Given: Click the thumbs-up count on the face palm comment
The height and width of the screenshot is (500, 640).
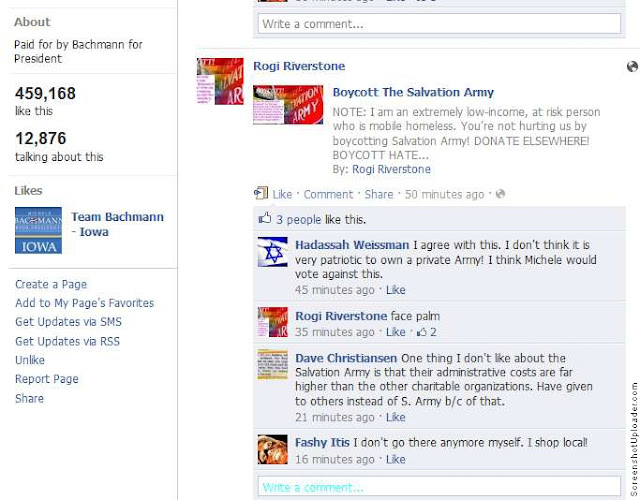Looking at the screenshot, I should point(427,332).
